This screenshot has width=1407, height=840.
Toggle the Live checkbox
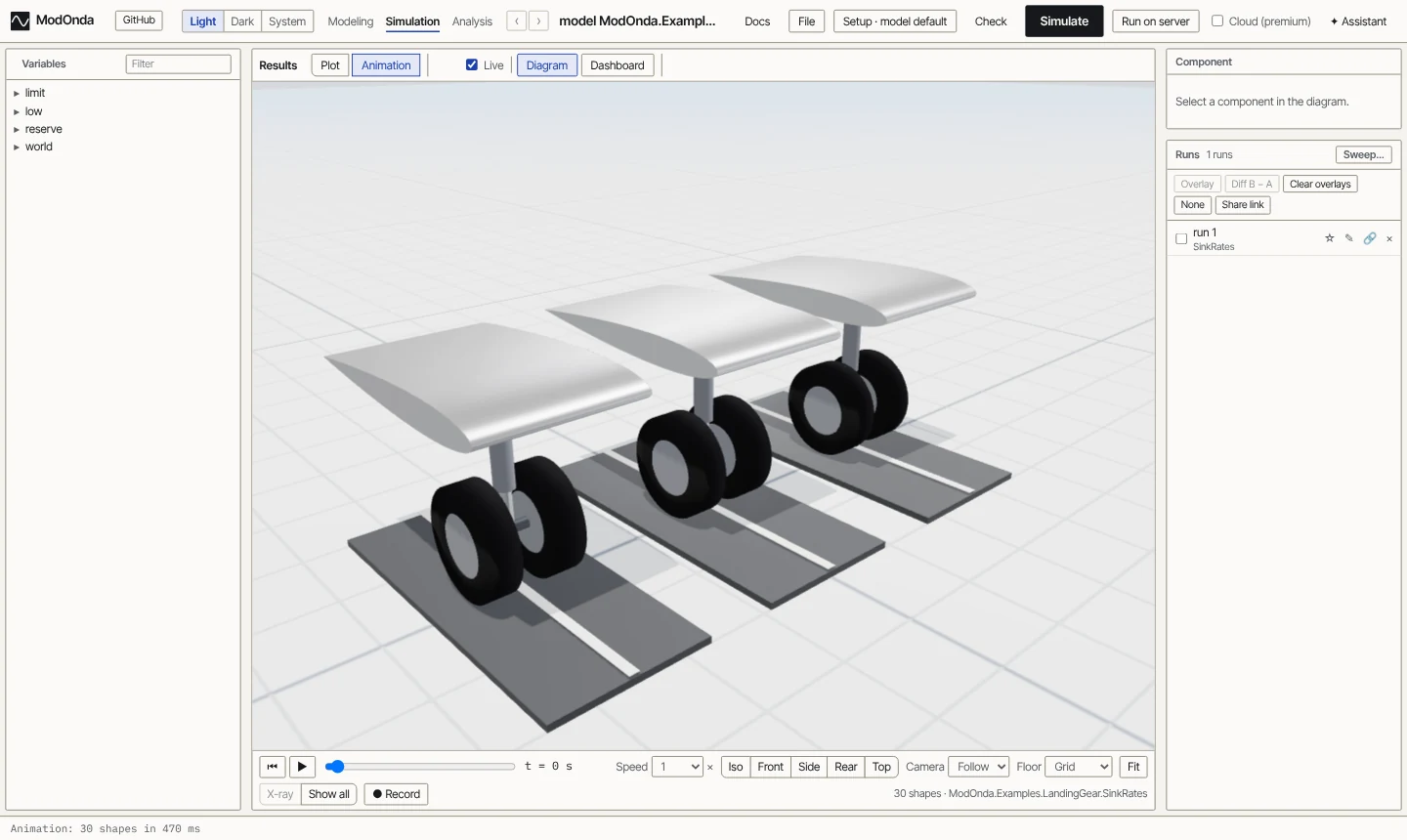(x=472, y=64)
